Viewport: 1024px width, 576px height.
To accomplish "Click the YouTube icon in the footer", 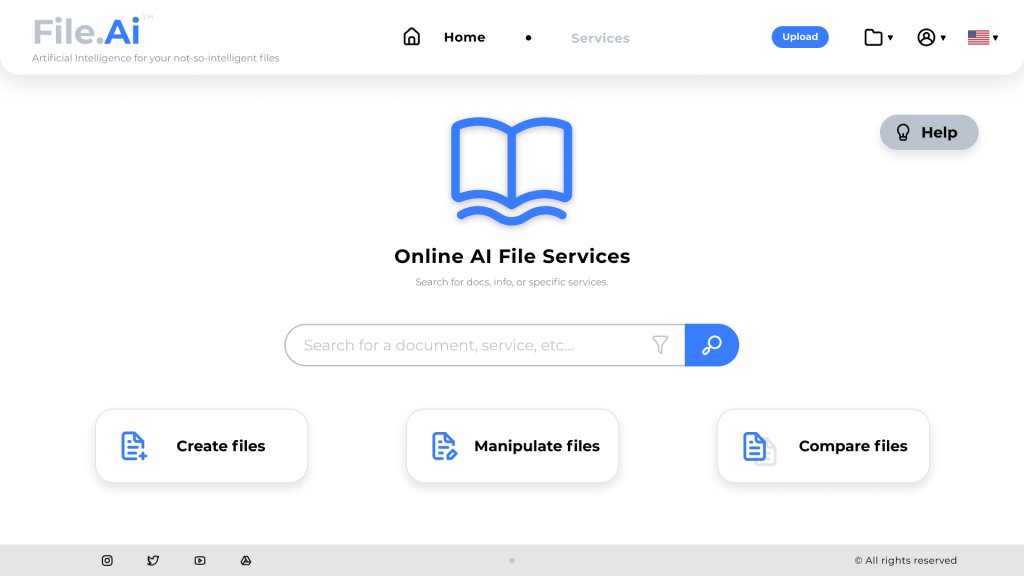I will click(200, 561).
